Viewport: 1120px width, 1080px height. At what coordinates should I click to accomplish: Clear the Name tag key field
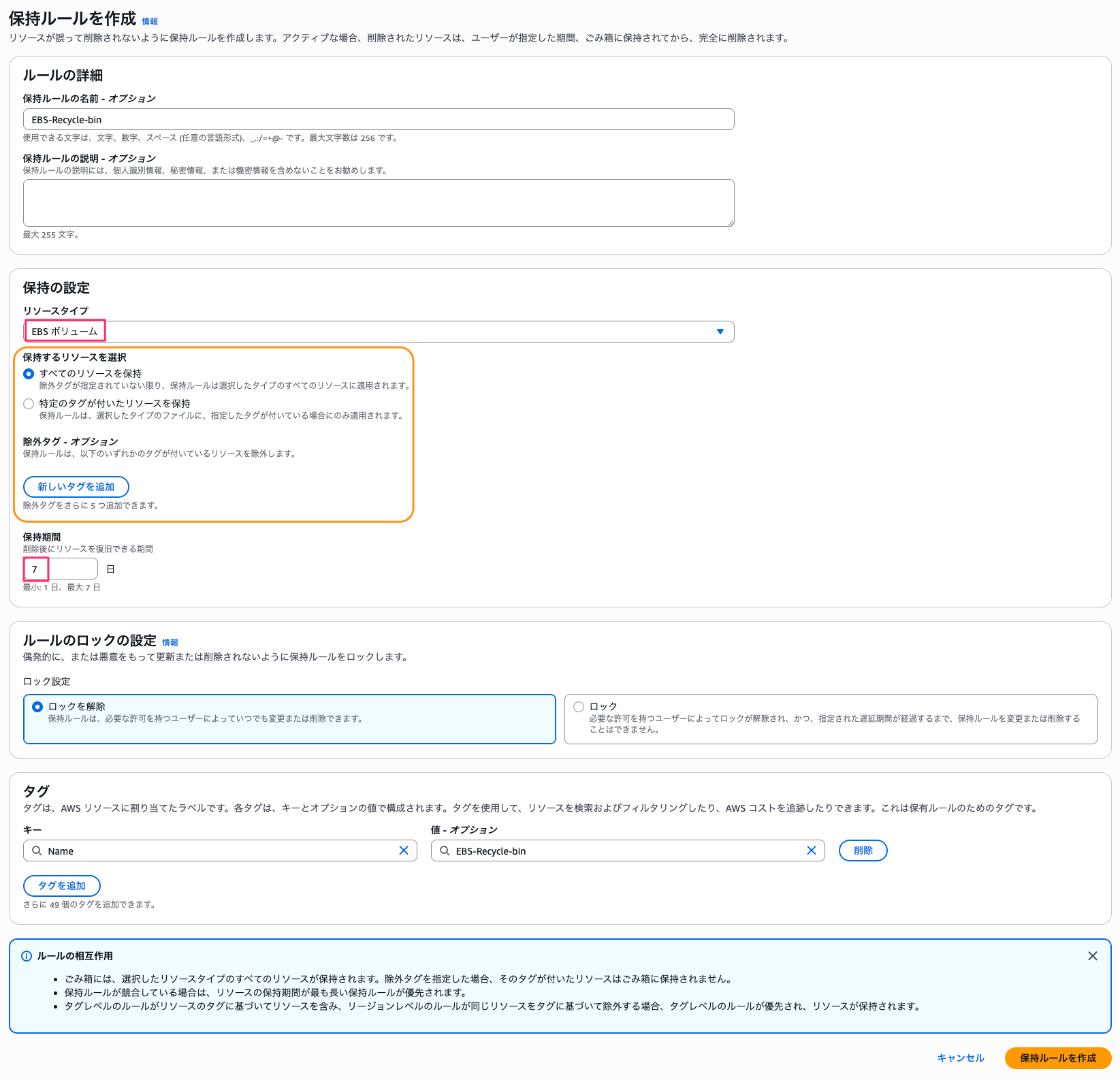point(403,851)
